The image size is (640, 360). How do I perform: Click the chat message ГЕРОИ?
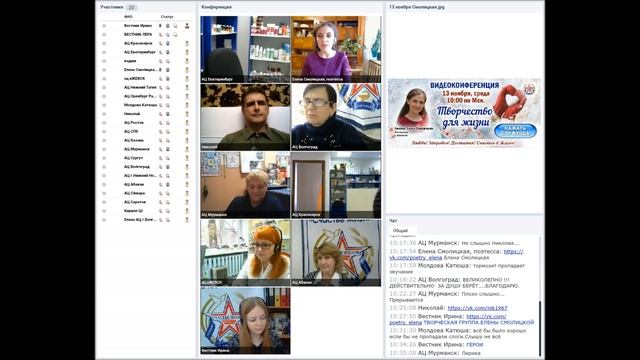point(475,345)
